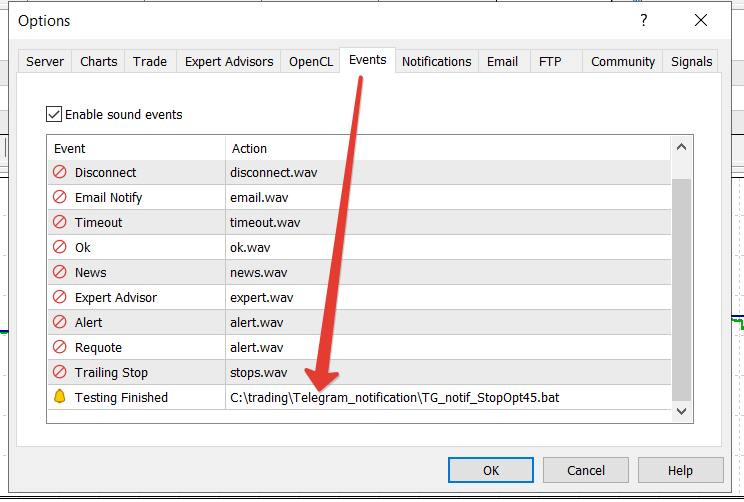This screenshot has width=744, height=502.
Task: Click the disabled icon beside Timeout event
Action: pos(60,222)
